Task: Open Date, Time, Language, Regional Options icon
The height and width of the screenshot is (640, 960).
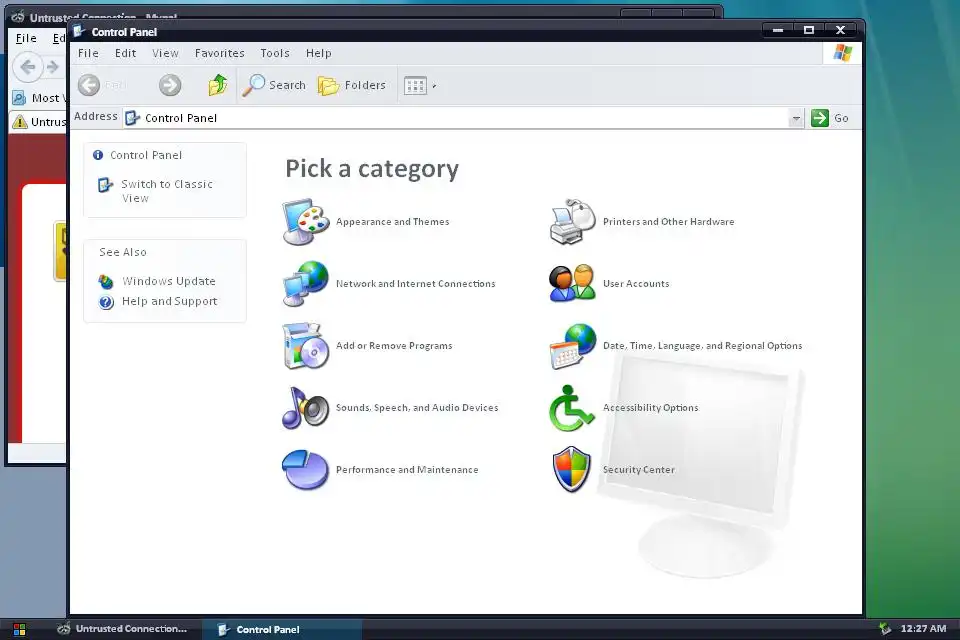Action: click(572, 345)
